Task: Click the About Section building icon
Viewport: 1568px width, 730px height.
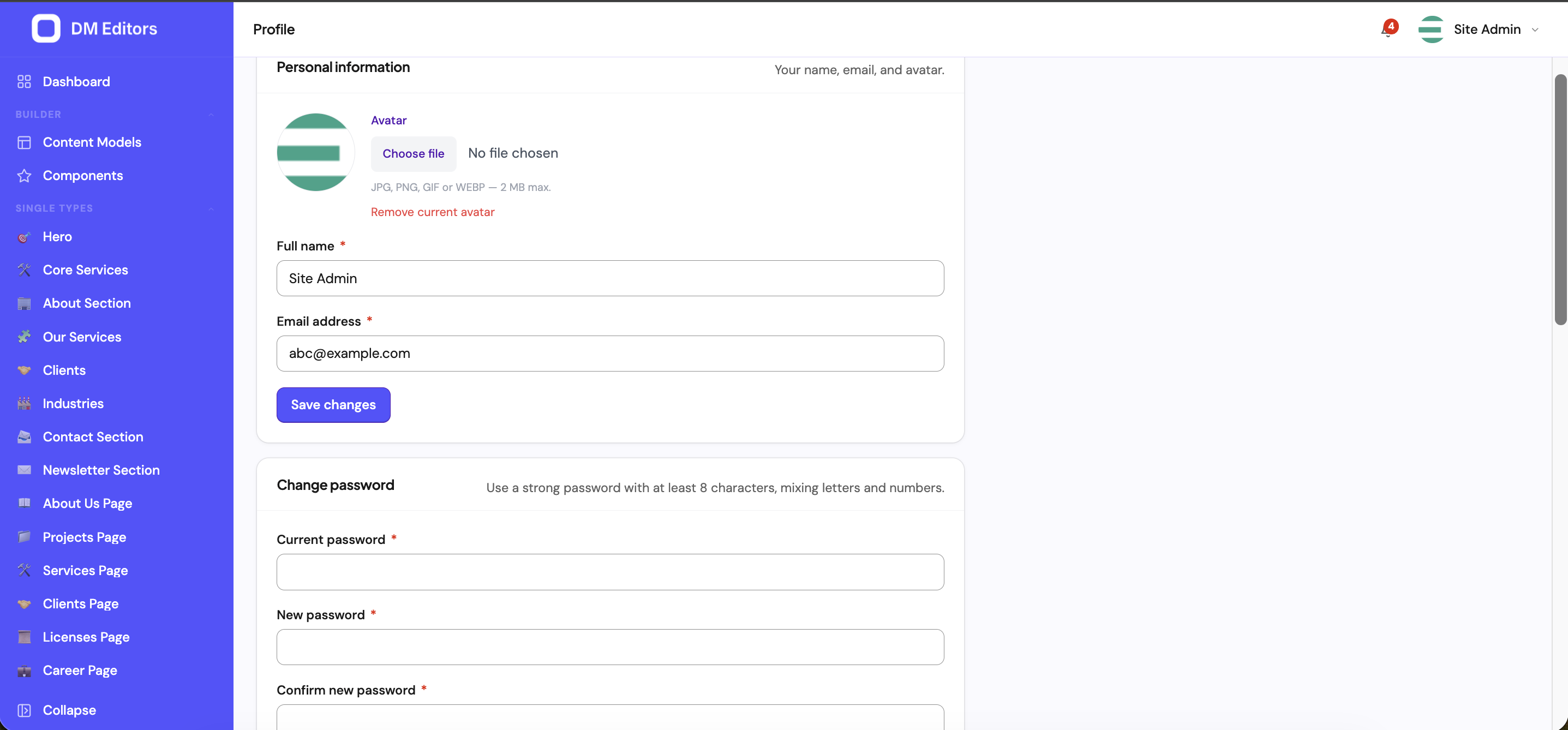Action: [25, 303]
